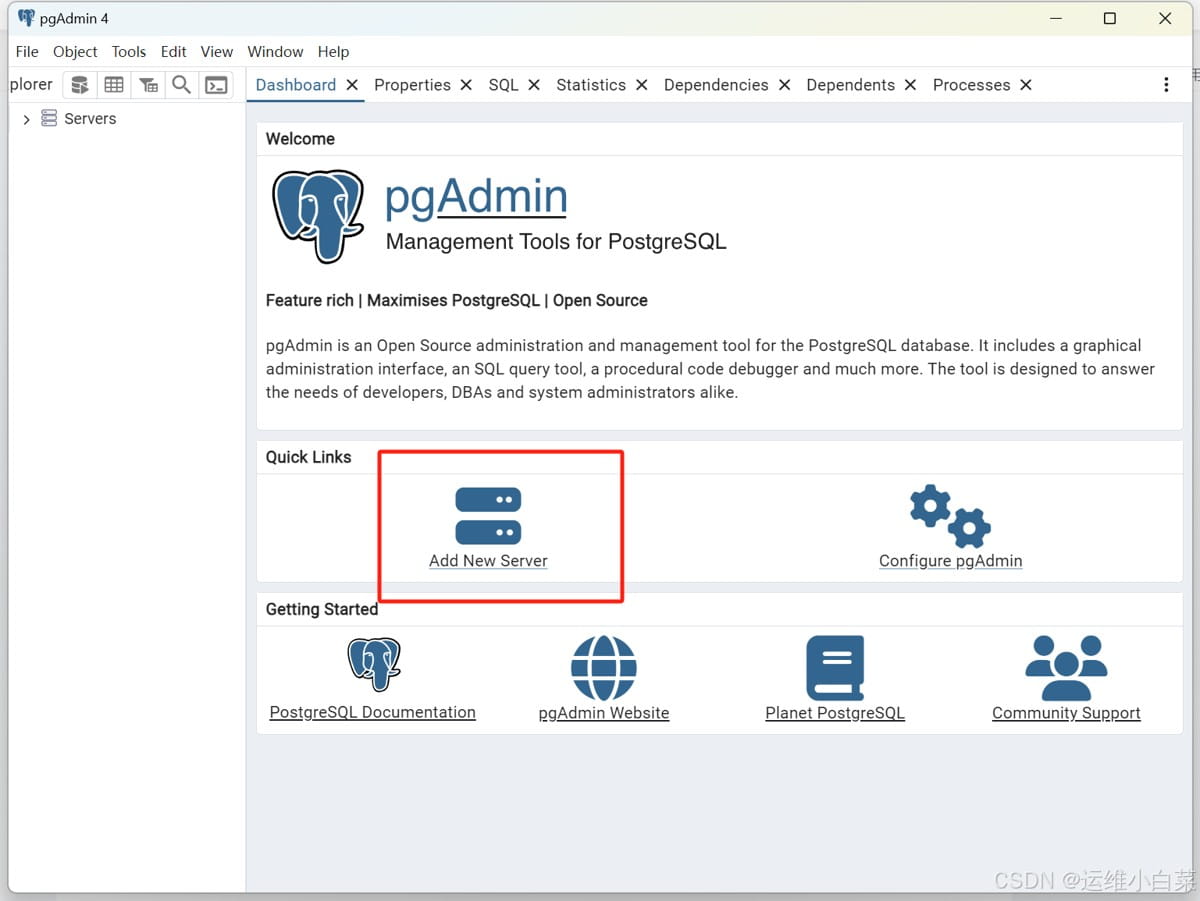The height and width of the screenshot is (901, 1200).
Task: Open the View menu
Action: (217, 52)
